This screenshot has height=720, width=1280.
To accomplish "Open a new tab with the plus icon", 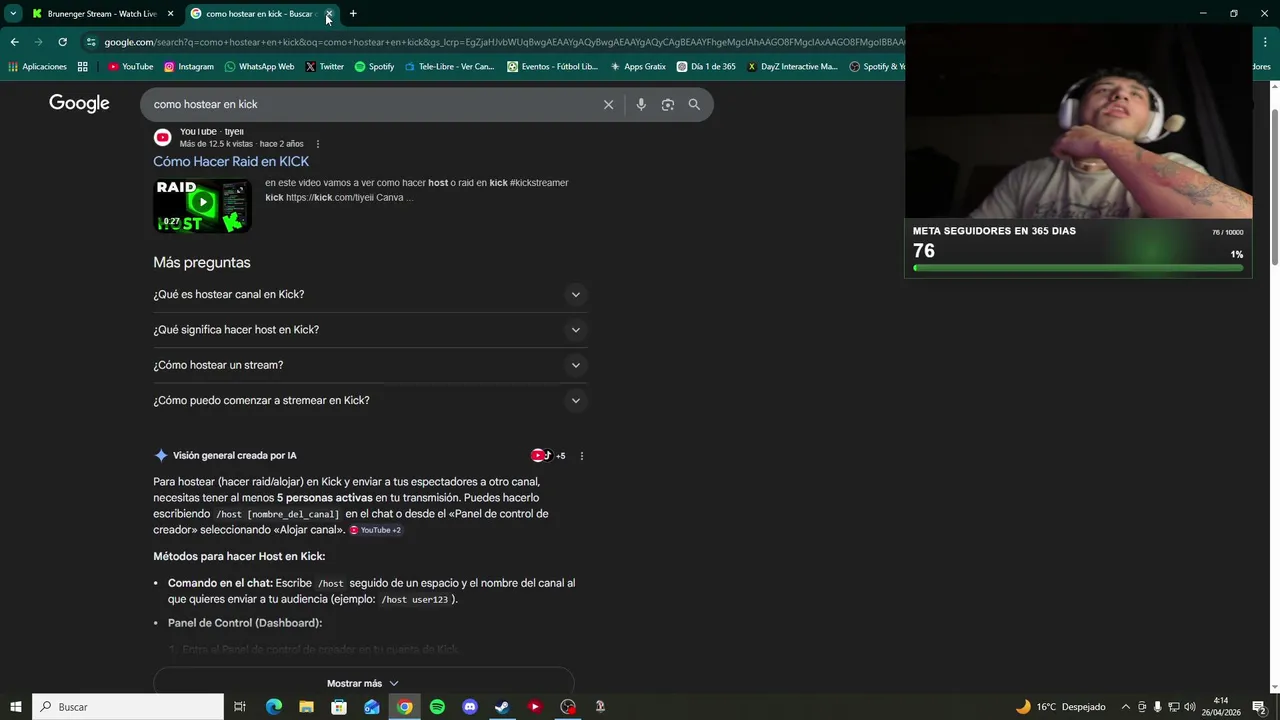I will 353,14.
